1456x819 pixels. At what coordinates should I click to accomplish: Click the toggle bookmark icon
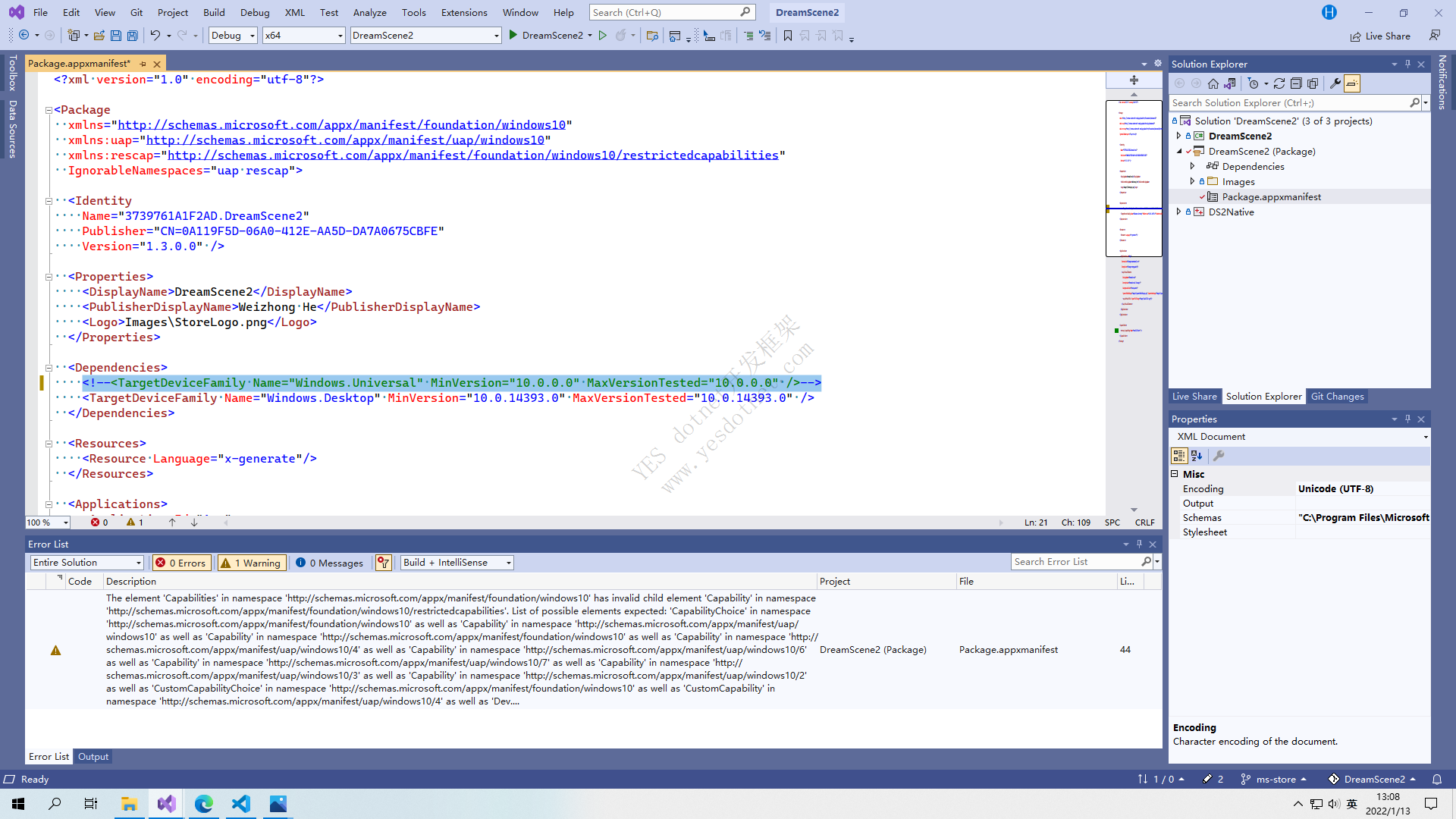tap(788, 36)
